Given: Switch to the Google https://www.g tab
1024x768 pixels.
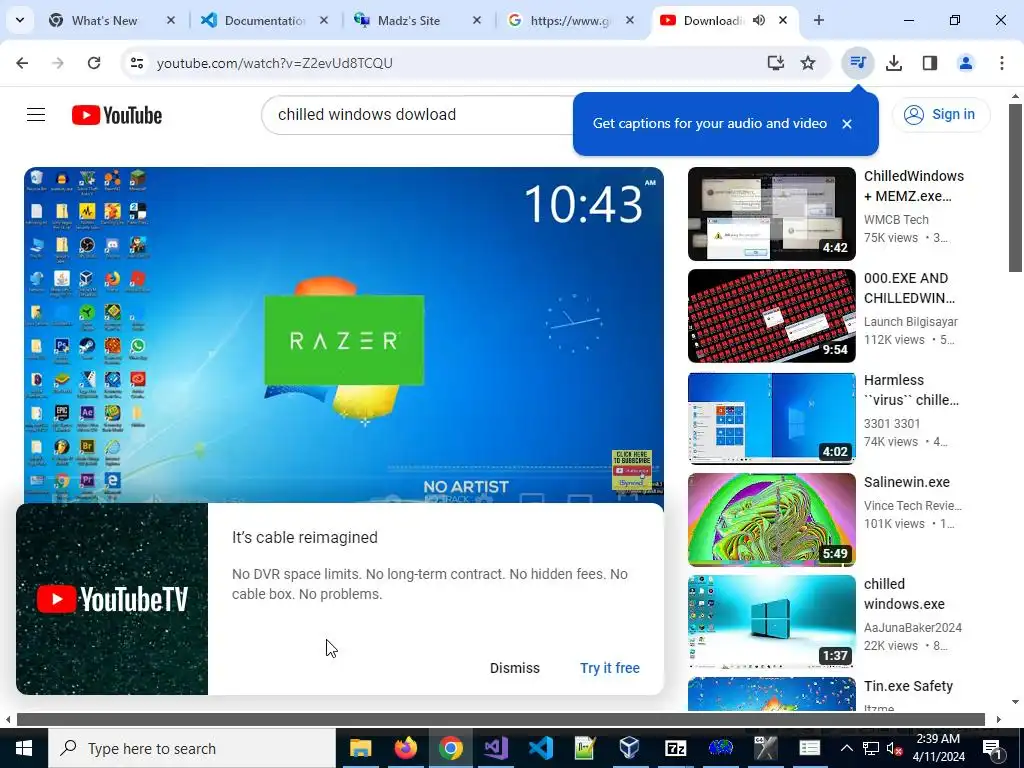Looking at the screenshot, I should (570, 21).
